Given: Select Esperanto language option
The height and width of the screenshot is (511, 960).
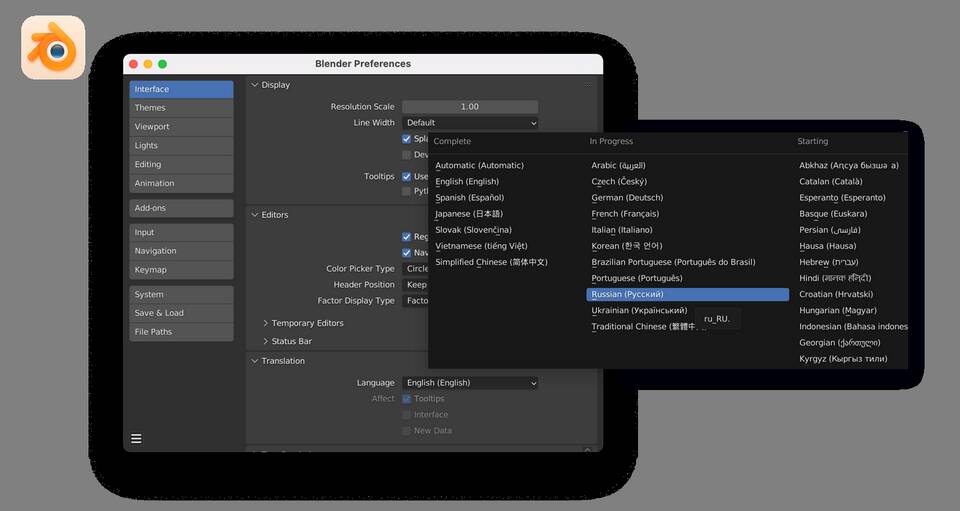Looking at the screenshot, I should pyautogui.click(x=842, y=198).
